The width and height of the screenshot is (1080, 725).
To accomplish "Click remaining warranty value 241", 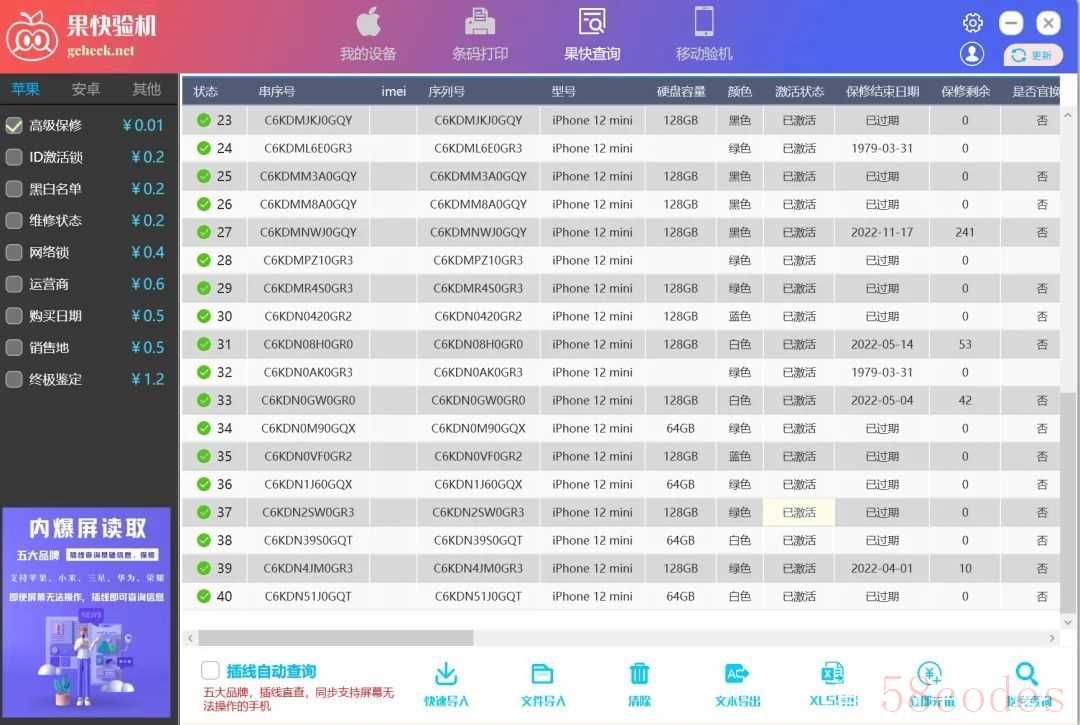I will pyautogui.click(x=964, y=232).
